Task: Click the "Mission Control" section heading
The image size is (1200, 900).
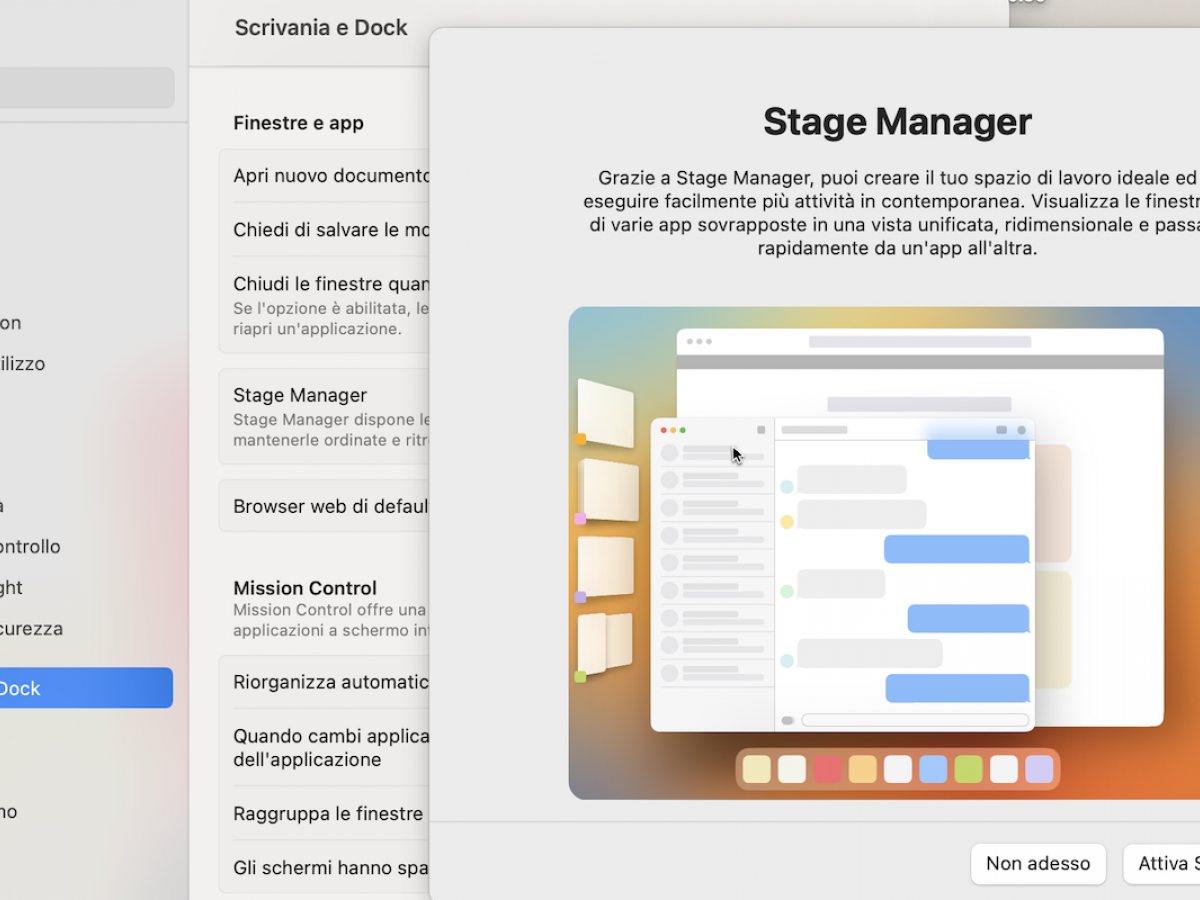Action: [305, 588]
